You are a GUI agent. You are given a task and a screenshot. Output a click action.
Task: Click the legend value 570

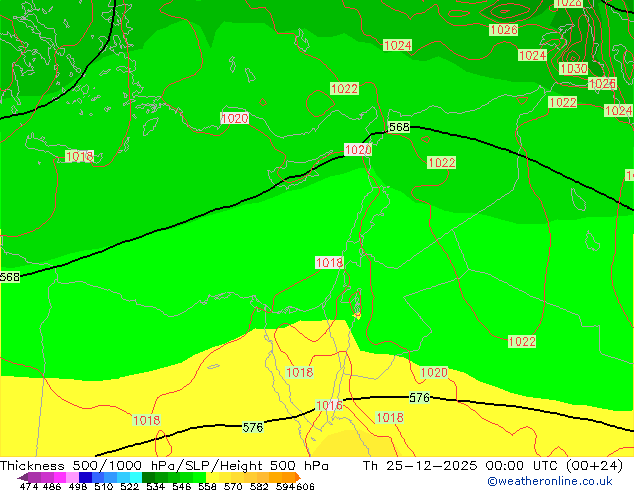[233, 486]
